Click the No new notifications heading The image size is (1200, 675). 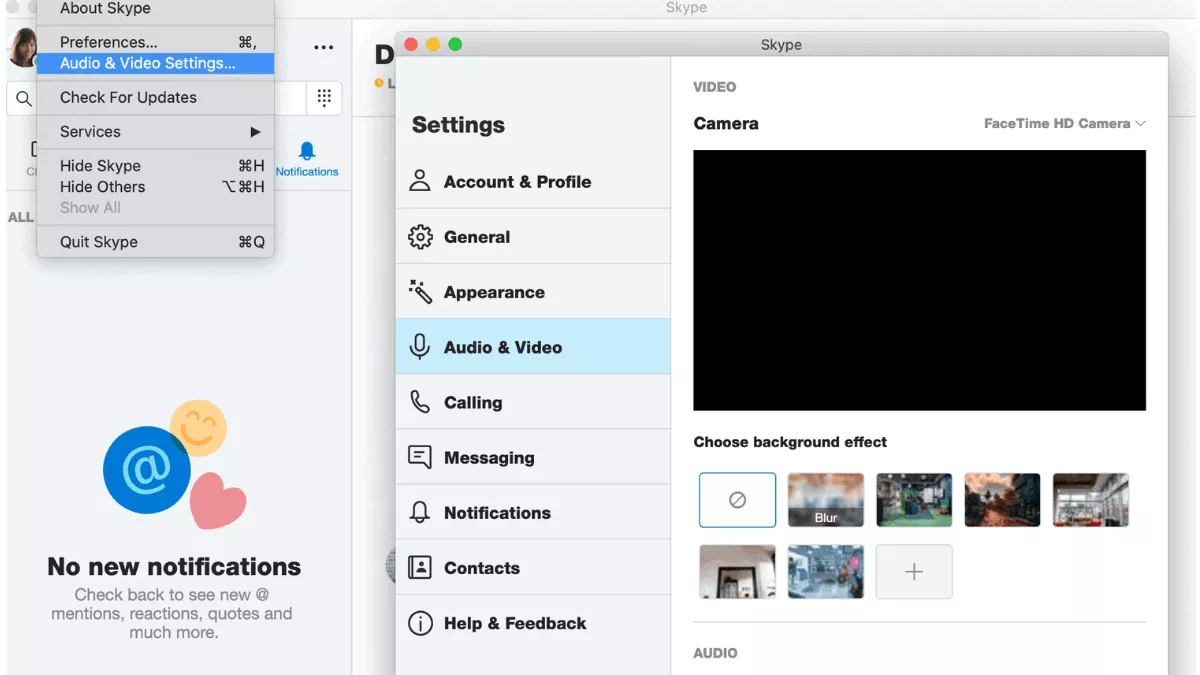[174, 567]
